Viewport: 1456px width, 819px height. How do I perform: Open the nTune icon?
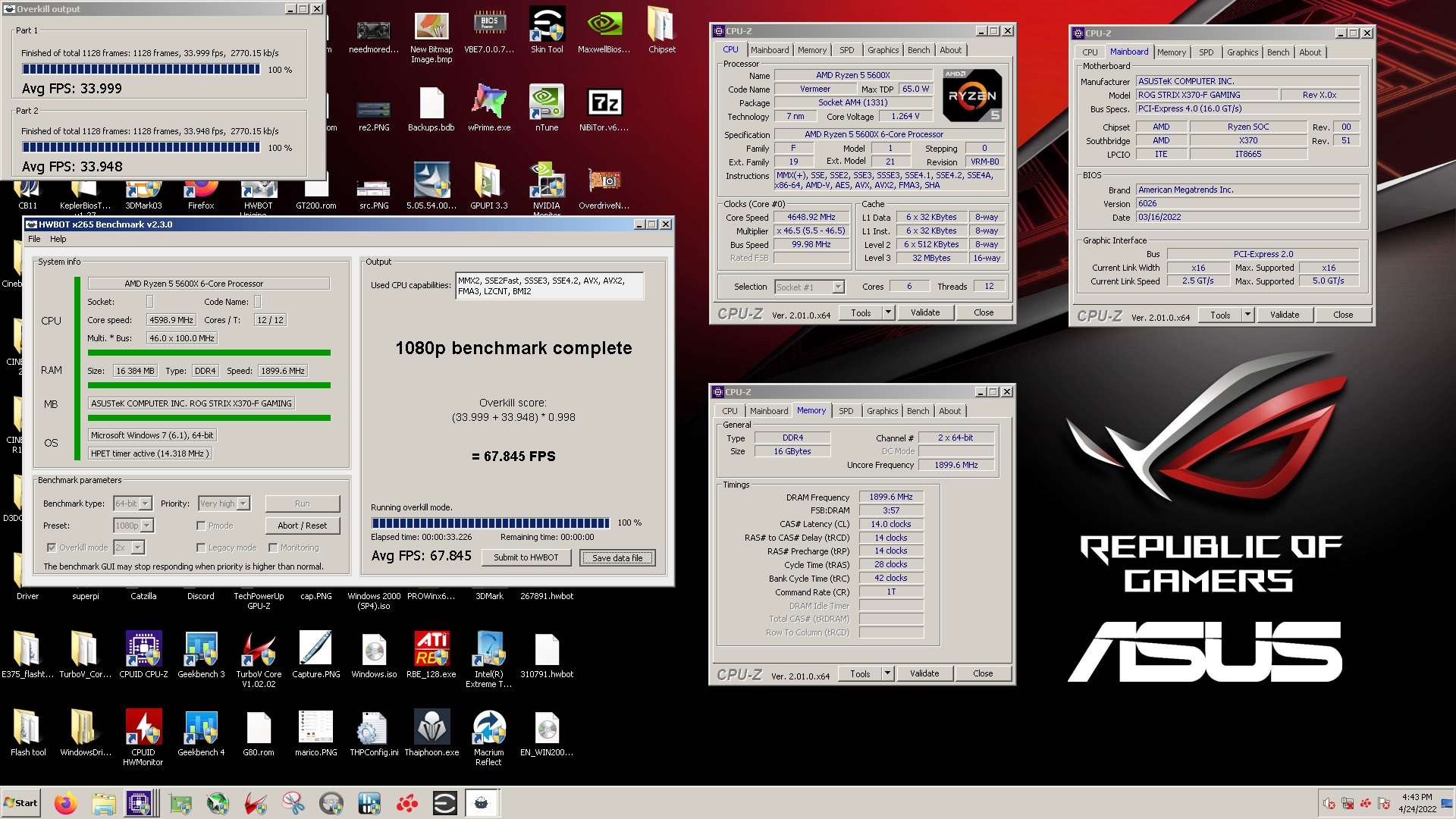click(547, 109)
